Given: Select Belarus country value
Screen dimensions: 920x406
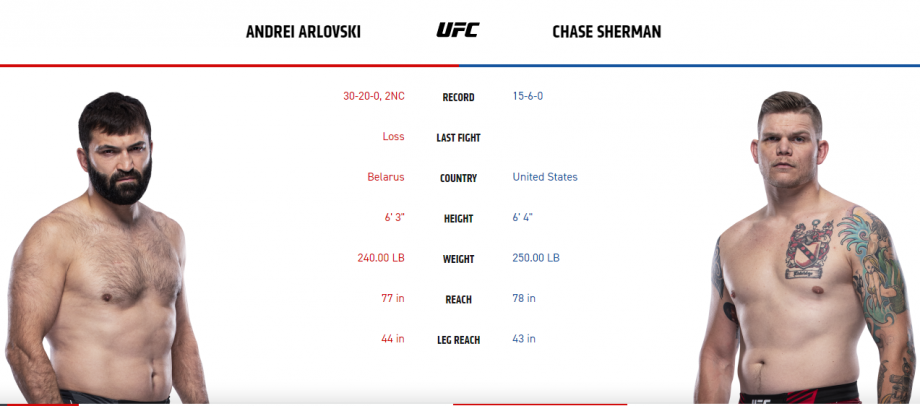Looking at the screenshot, I should coord(386,177).
